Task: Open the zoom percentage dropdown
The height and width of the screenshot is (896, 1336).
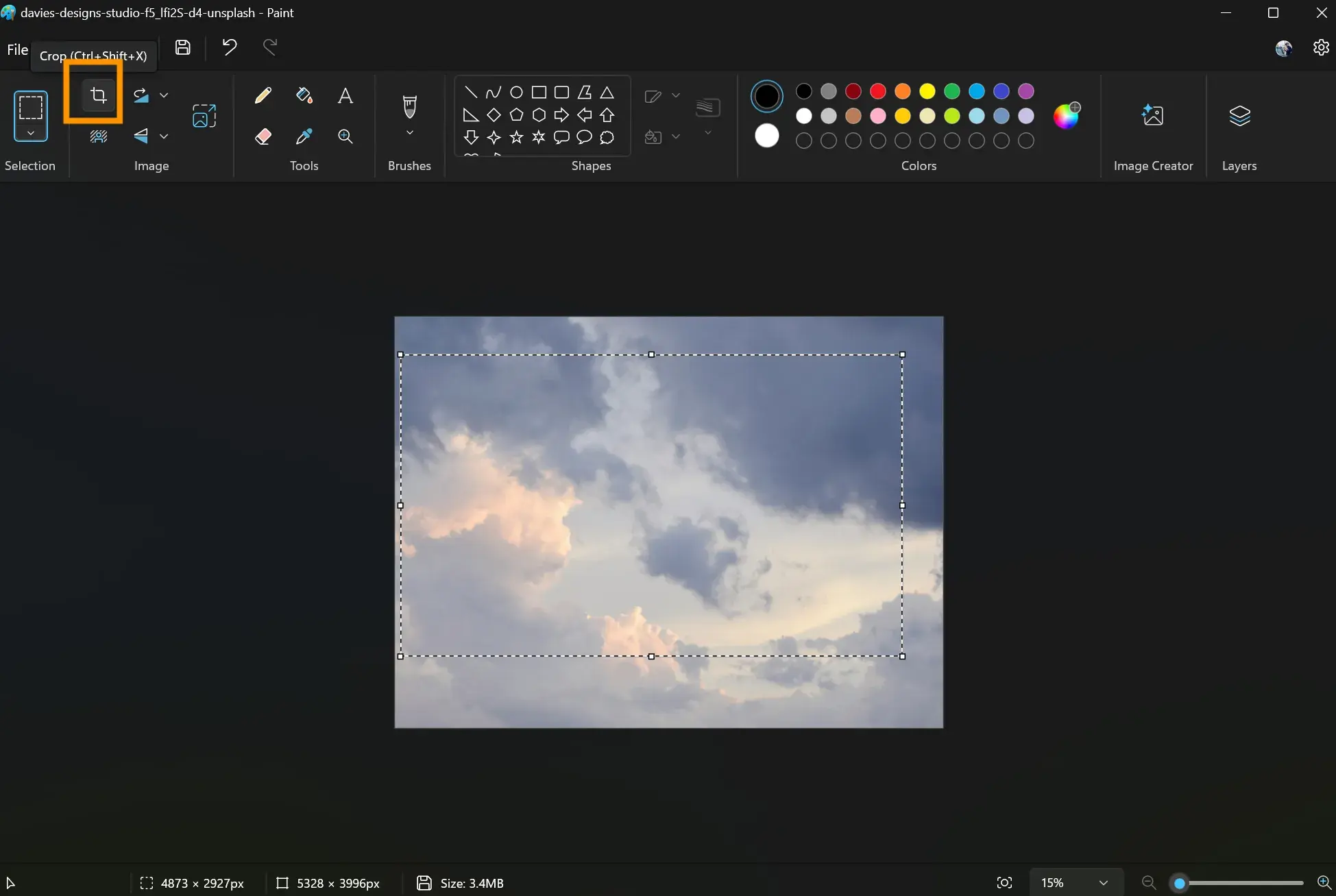Action: [1103, 883]
